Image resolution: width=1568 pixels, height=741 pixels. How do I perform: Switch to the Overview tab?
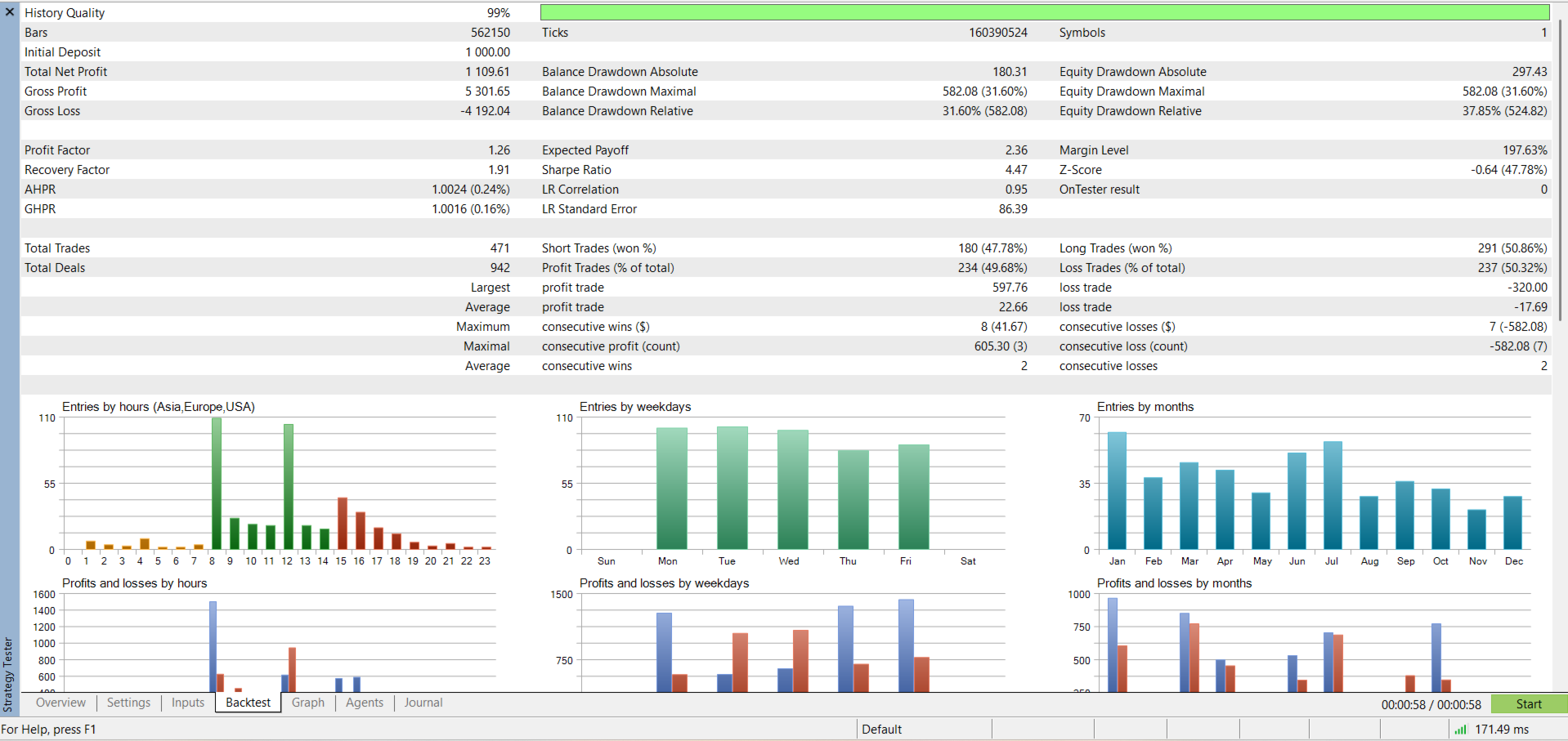60,703
